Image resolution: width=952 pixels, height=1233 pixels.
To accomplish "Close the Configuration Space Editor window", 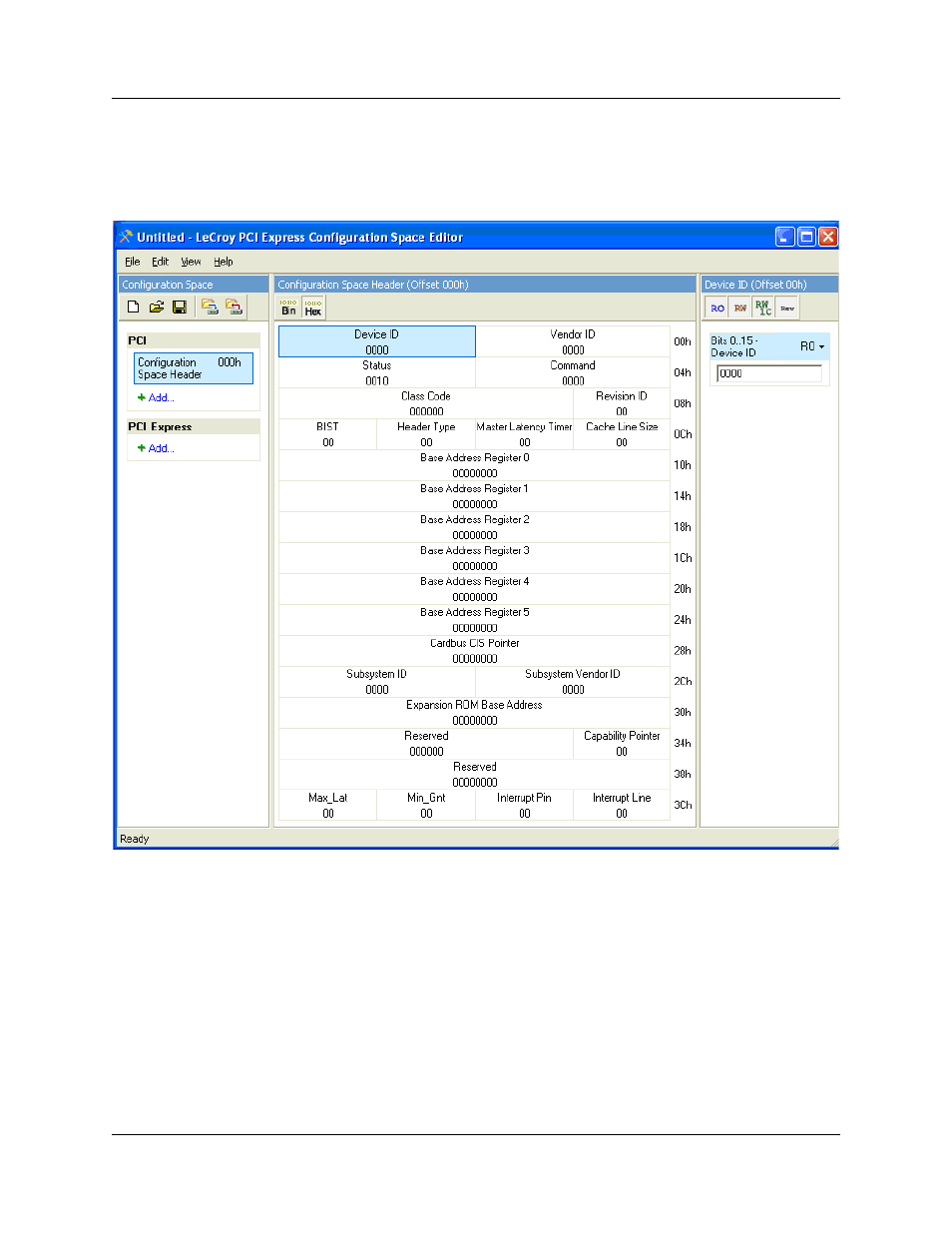I will pyautogui.click(x=828, y=237).
